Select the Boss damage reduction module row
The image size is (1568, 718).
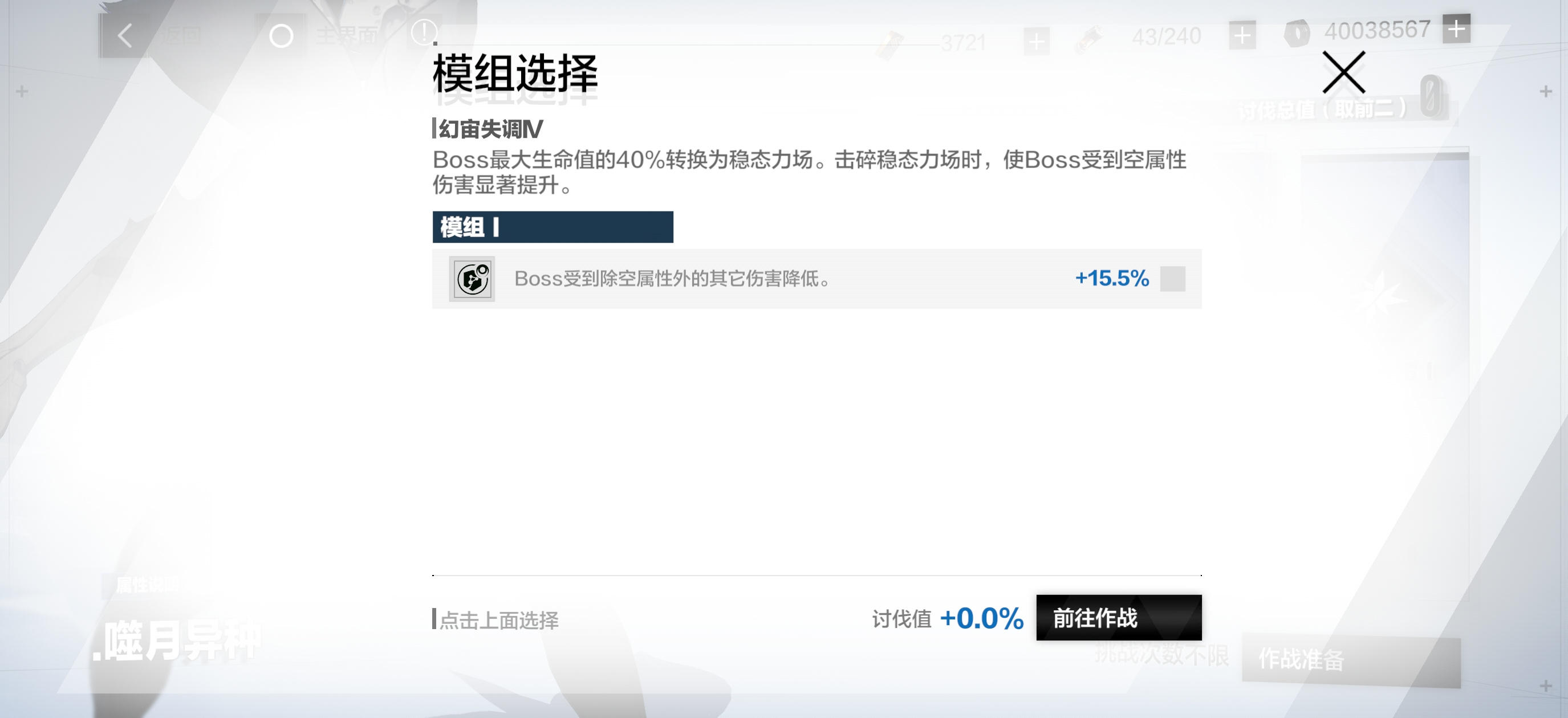[817, 279]
